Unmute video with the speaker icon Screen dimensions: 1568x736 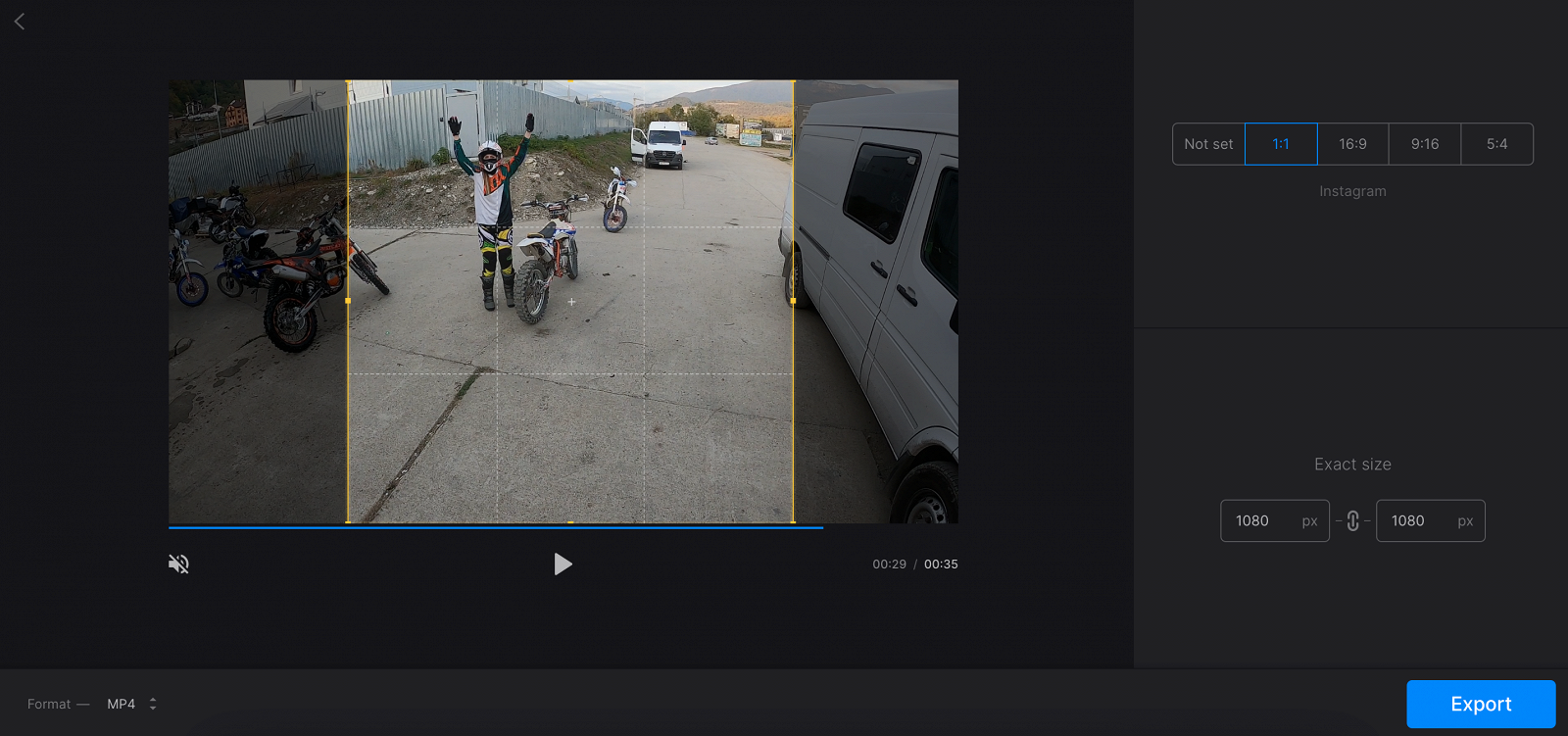[x=178, y=564]
